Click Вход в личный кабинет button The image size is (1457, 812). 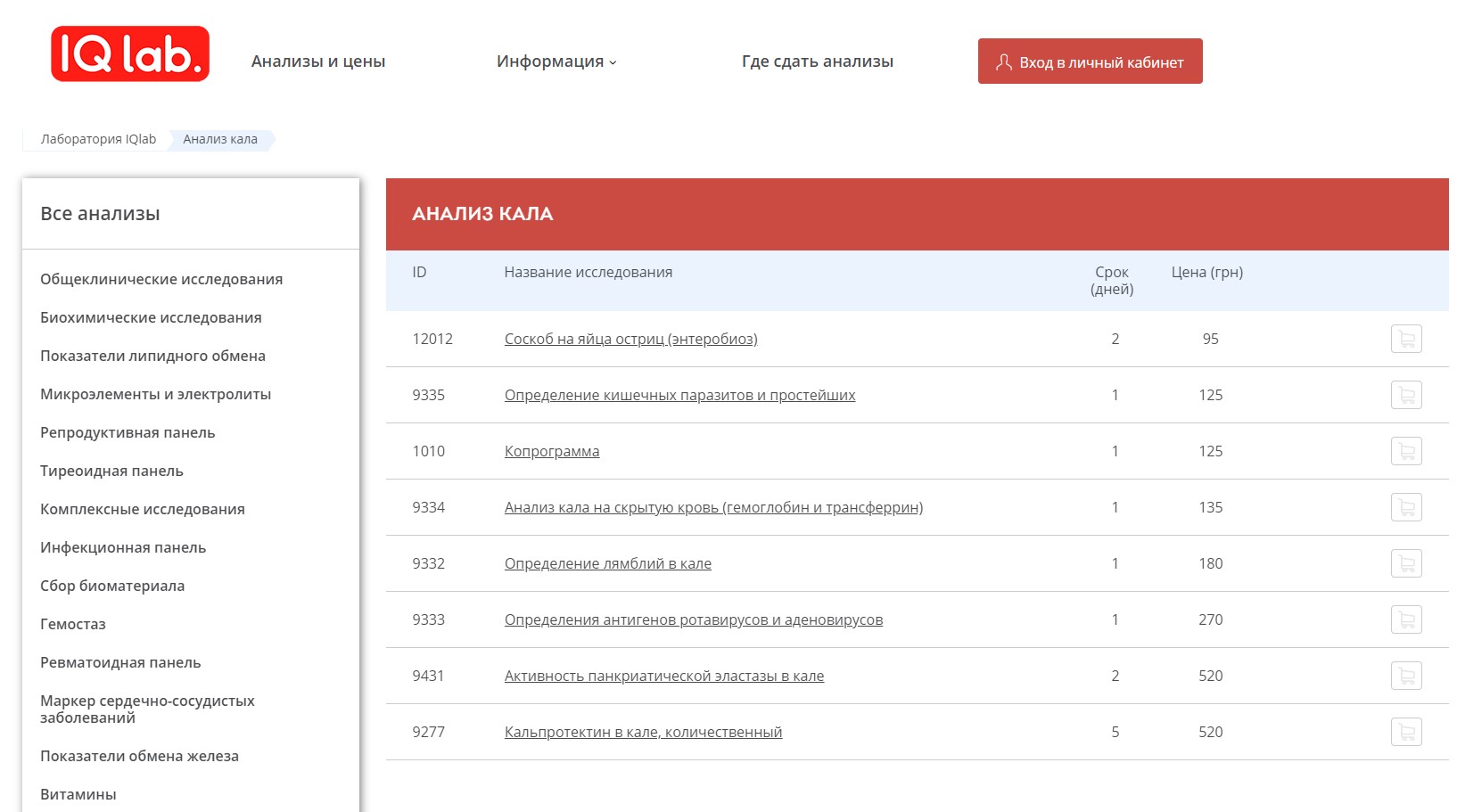click(x=1090, y=61)
